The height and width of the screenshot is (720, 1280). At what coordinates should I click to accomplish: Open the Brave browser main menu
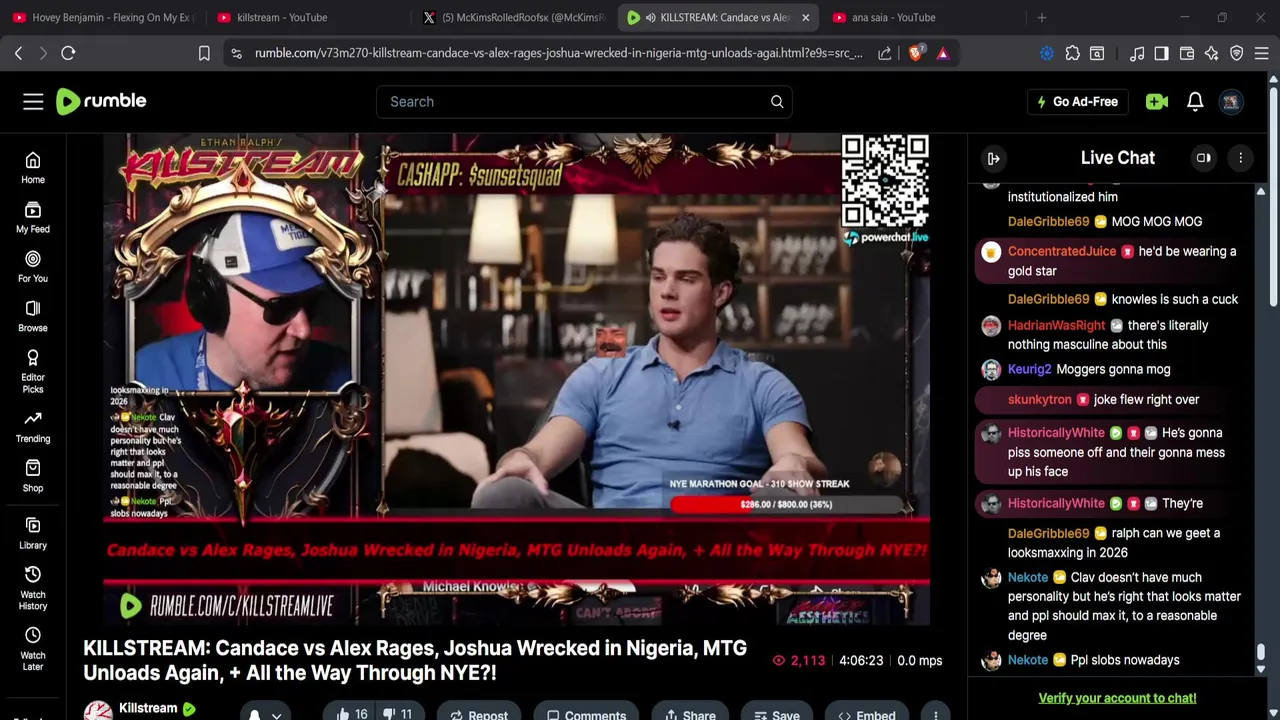[1262, 53]
